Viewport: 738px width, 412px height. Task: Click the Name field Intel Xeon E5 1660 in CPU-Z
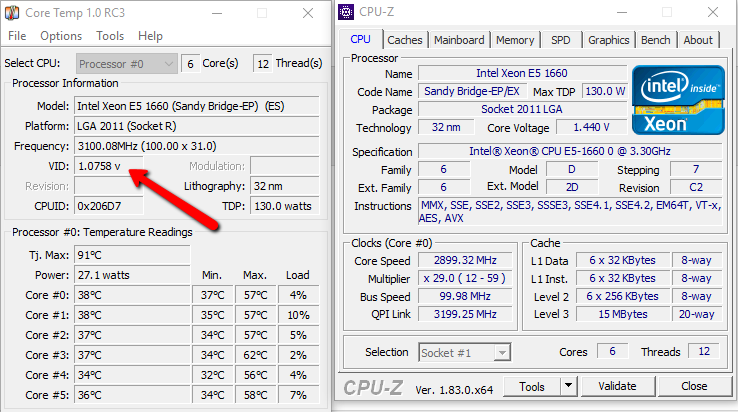[522, 73]
